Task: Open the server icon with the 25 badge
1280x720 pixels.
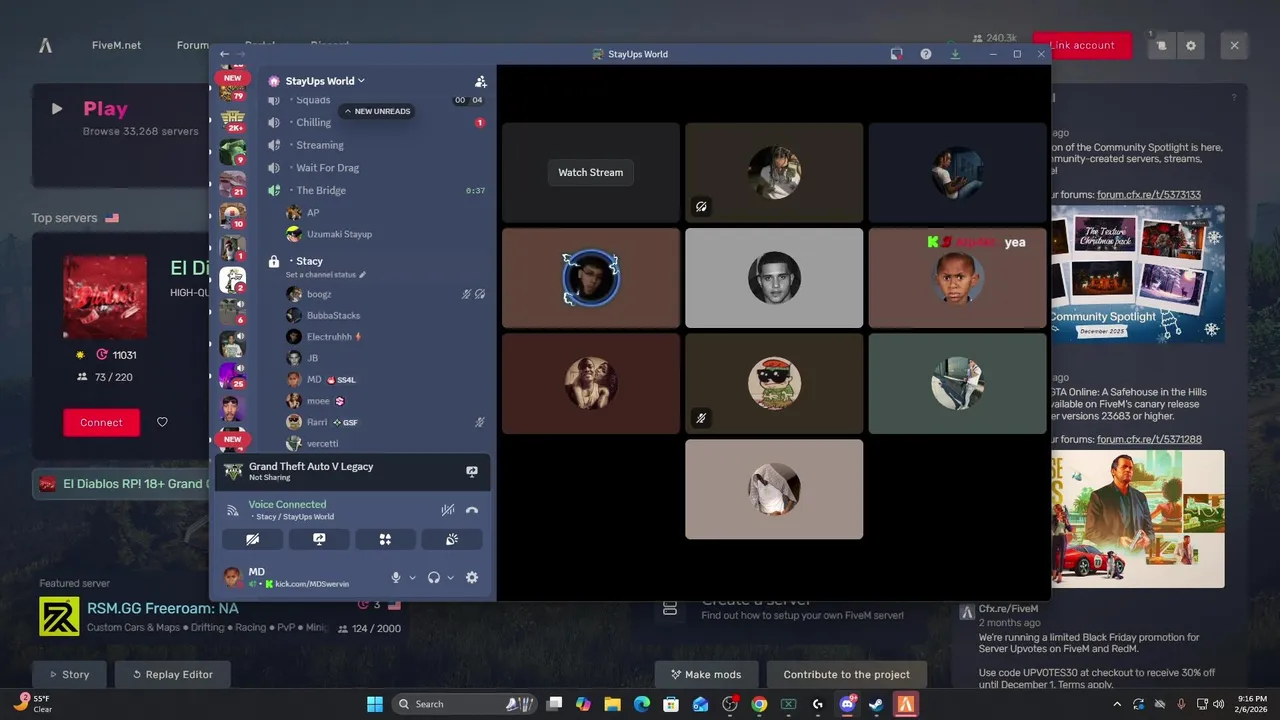Action: [232, 375]
